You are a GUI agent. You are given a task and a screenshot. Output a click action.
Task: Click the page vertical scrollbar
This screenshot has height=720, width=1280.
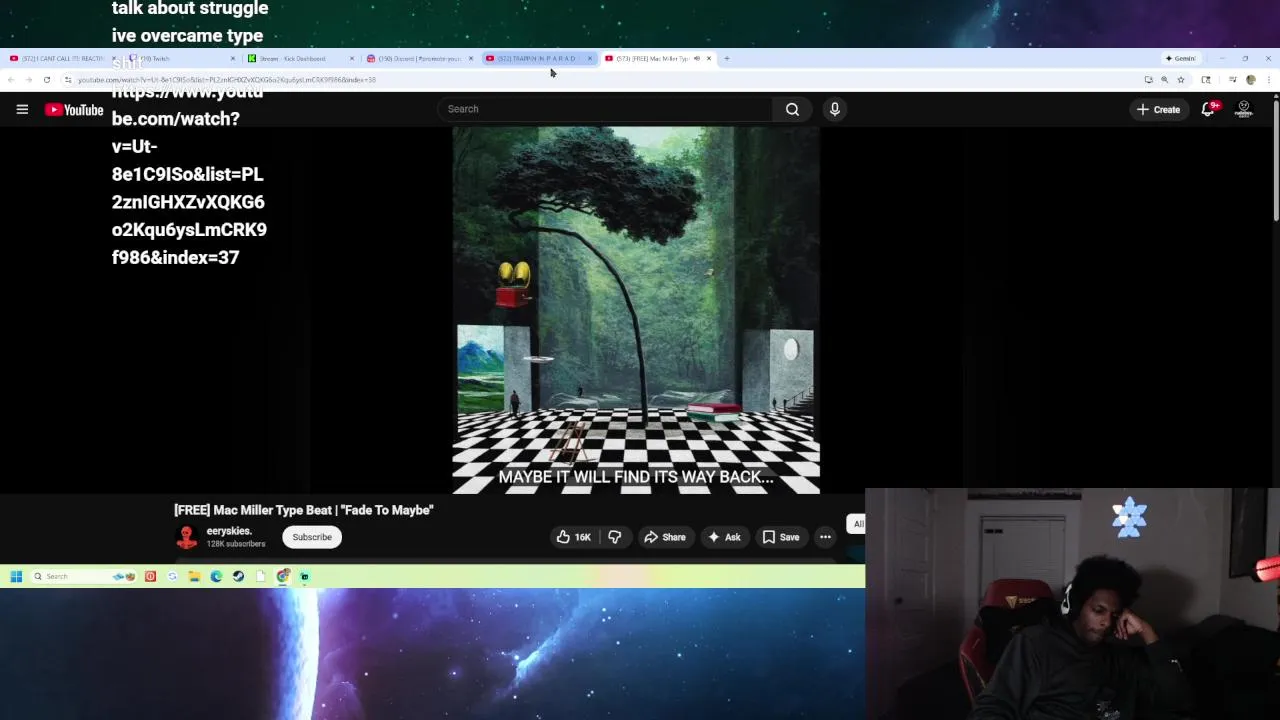tap(1276, 160)
